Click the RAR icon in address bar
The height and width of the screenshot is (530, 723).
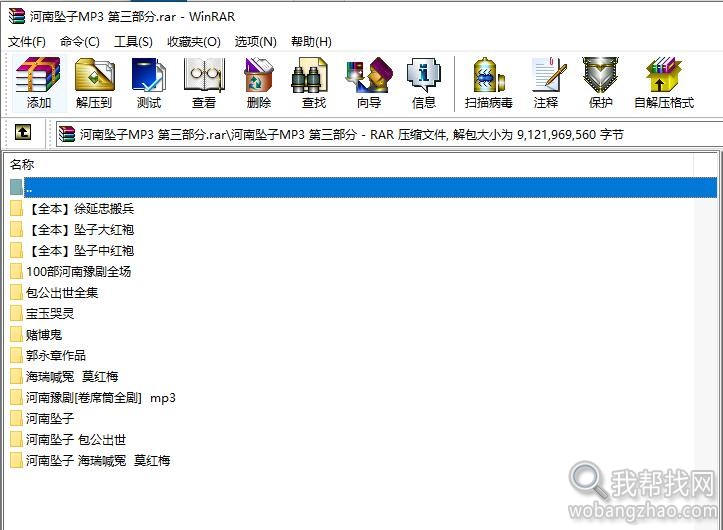coord(67,134)
